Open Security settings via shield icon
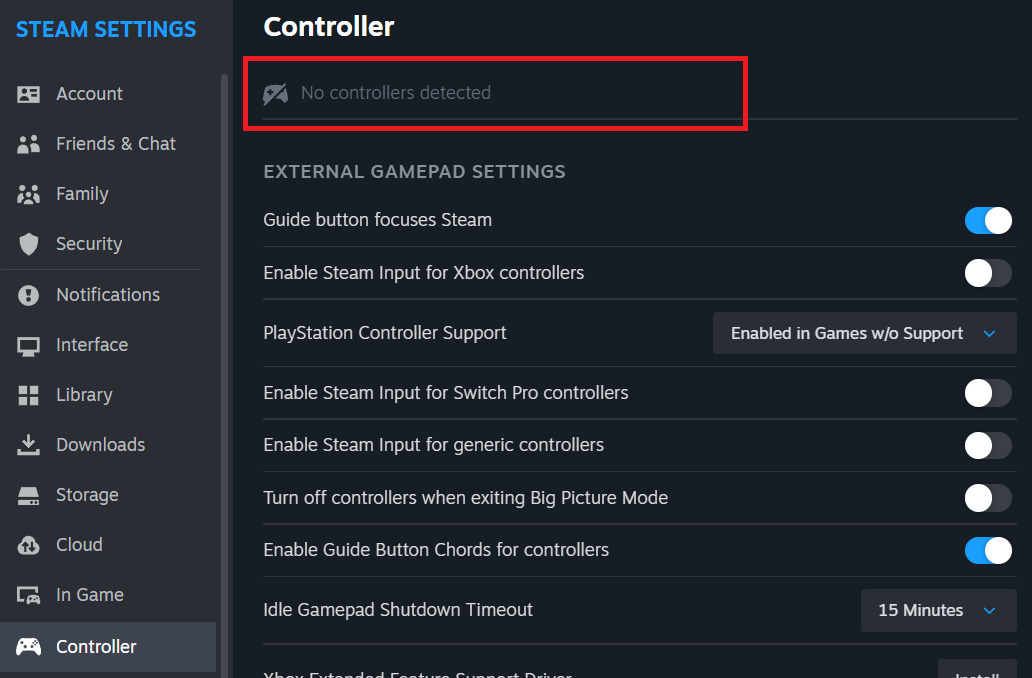This screenshot has width=1032, height=678. tap(29, 243)
